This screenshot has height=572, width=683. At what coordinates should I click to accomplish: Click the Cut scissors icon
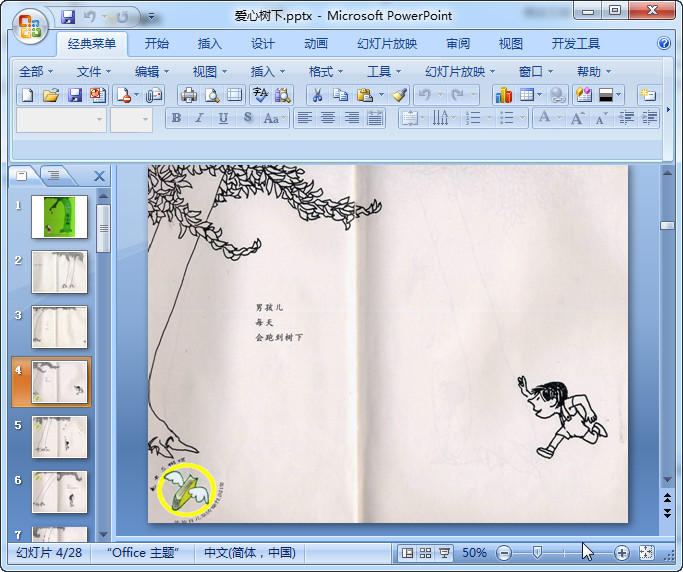tap(318, 95)
